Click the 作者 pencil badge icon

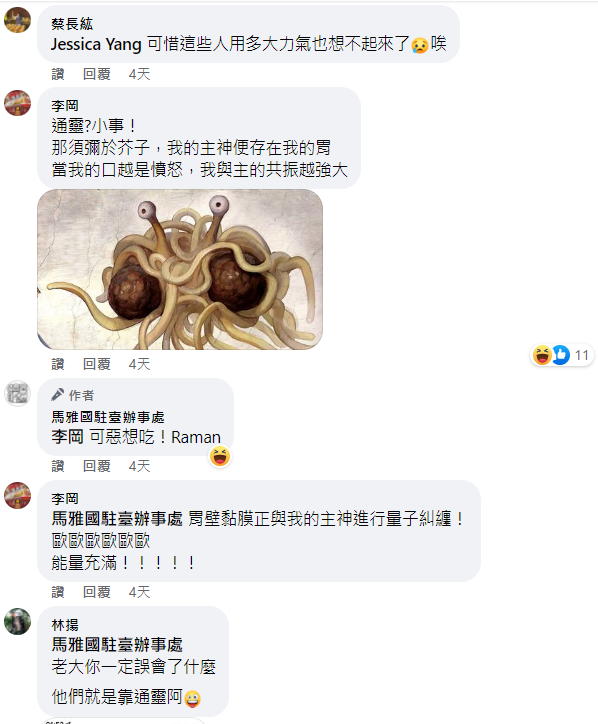coord(58,395)
